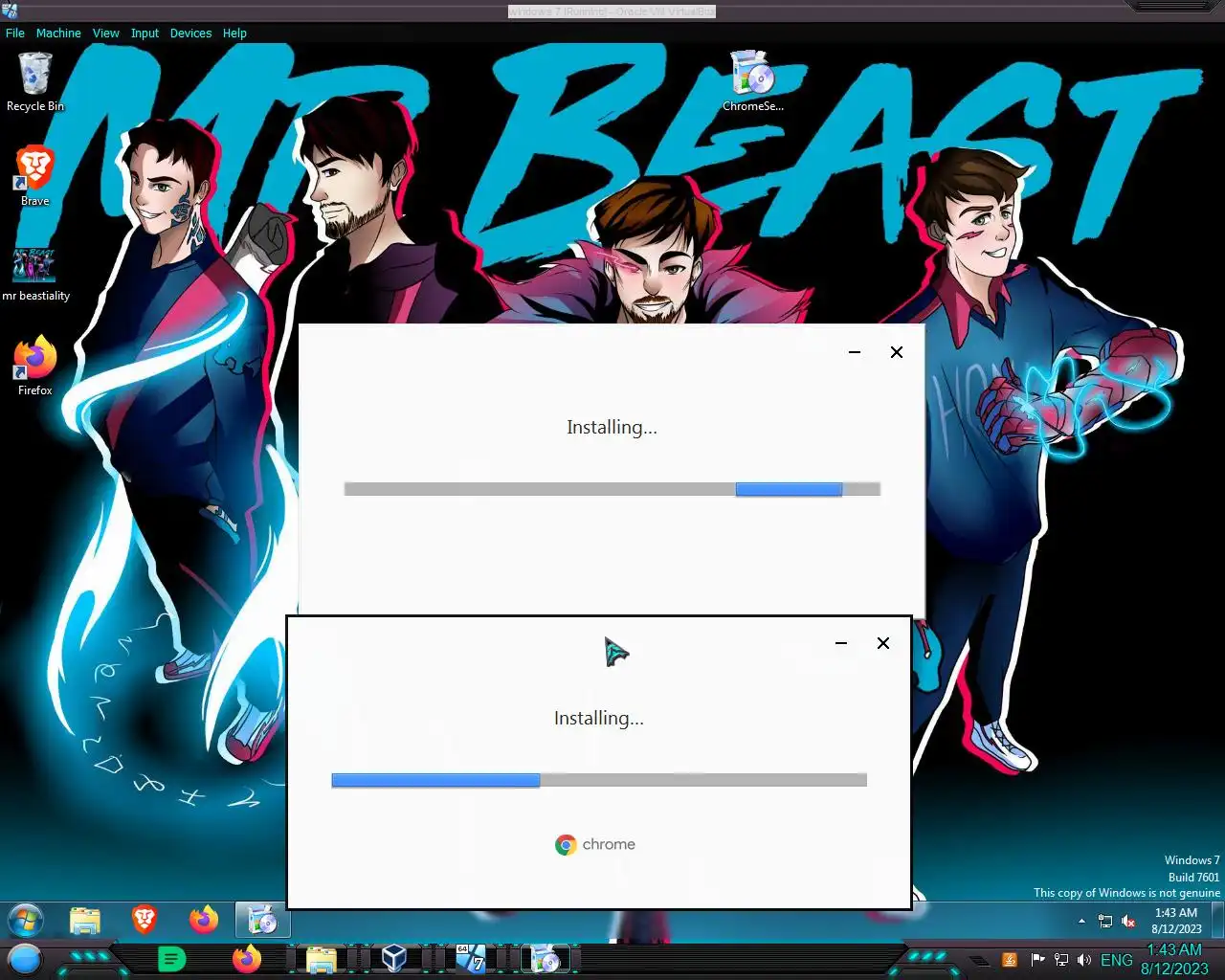Screen dimensions: 1225x980
Task: Open the Help menu
Action: [234, 33]
